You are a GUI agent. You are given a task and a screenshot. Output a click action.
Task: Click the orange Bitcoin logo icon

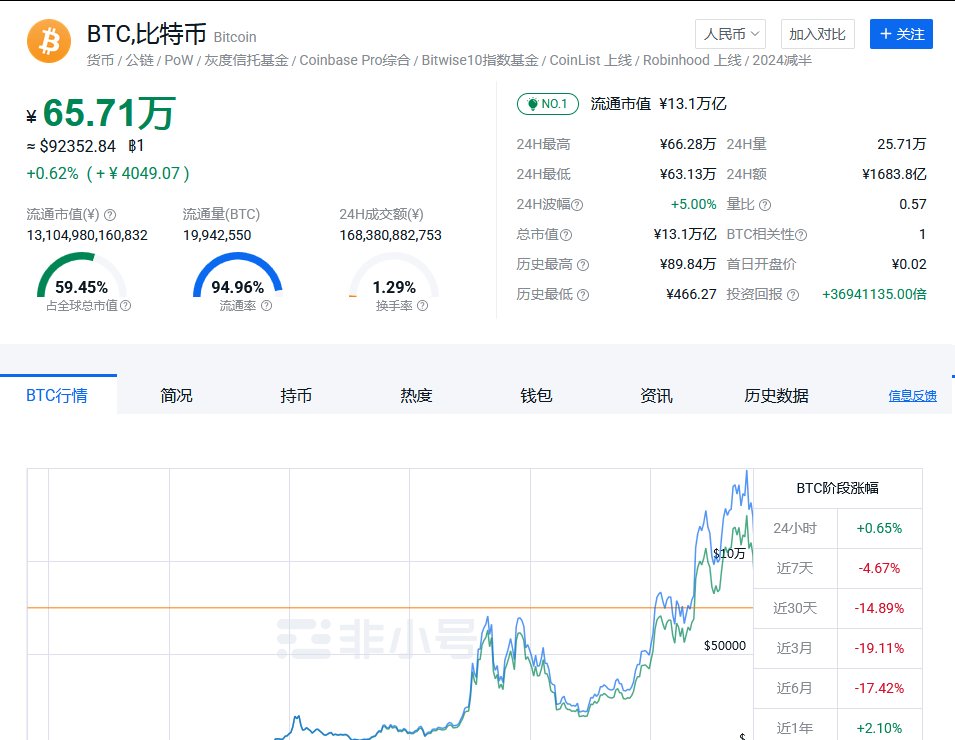pyautogui.click(x=49, y=41)
